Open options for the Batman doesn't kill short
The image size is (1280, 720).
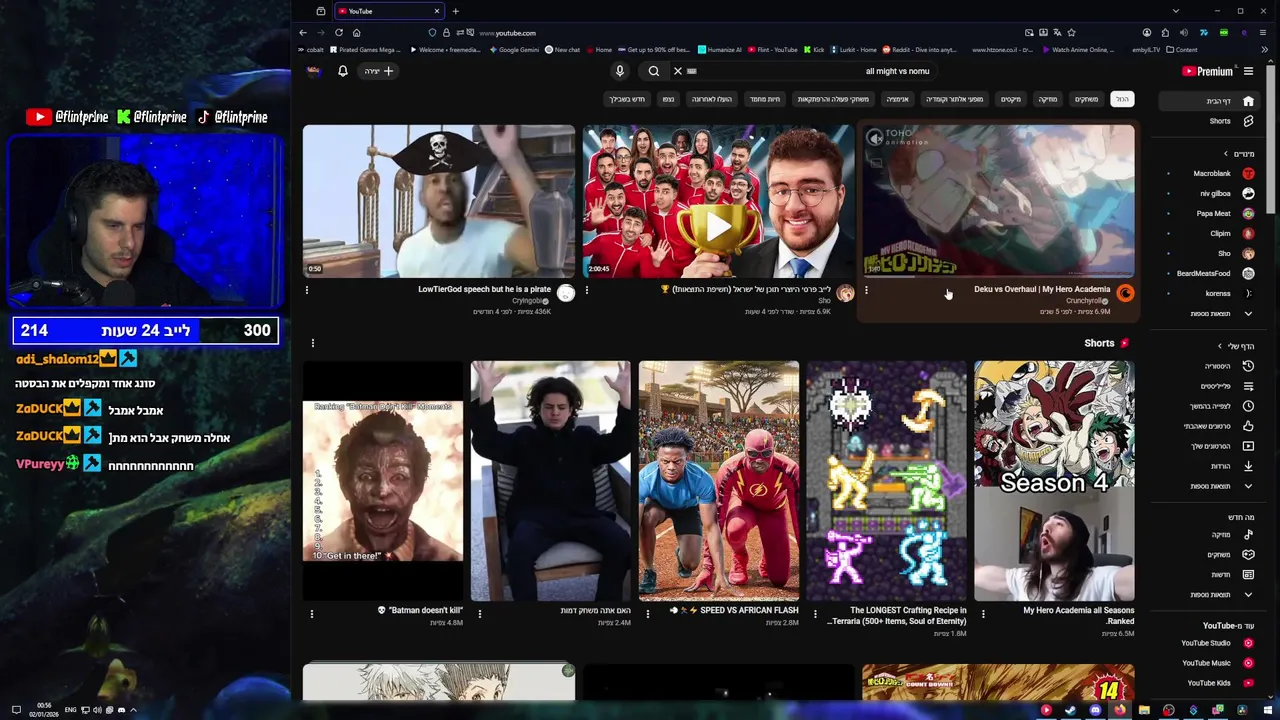(311, 614)
